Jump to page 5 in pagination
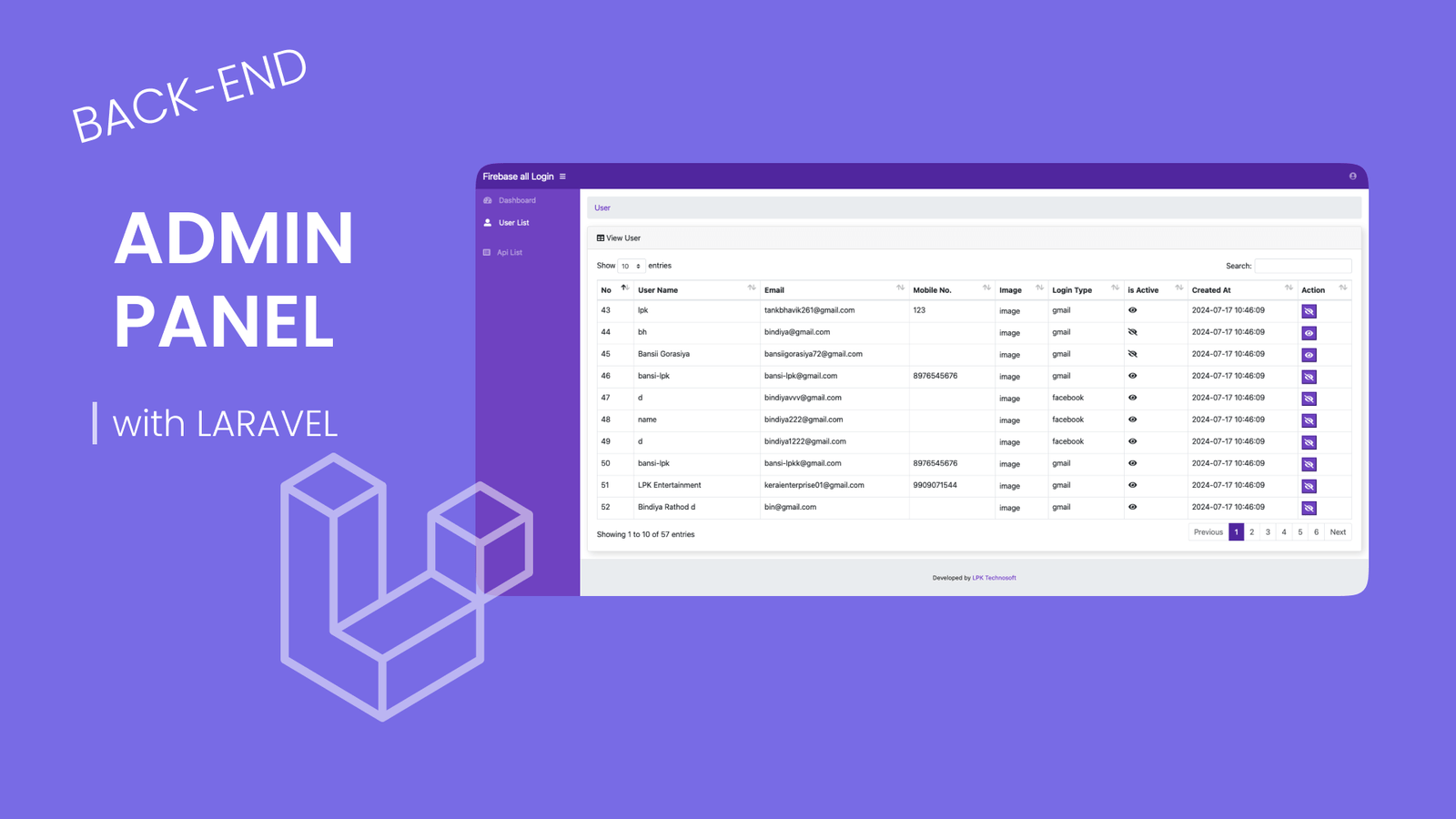This screenshot has height=819, width=1456. [x=1300, y=532]
